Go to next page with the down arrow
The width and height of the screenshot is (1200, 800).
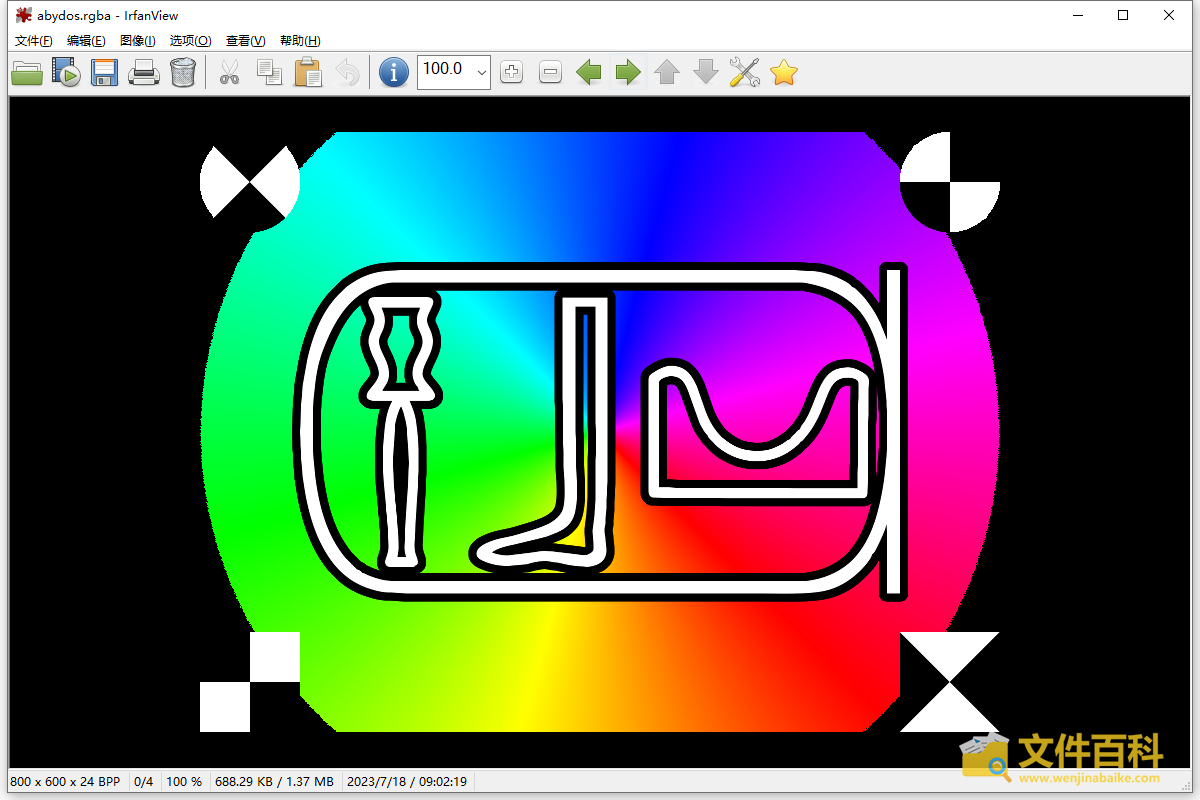(x=706, y=72)
